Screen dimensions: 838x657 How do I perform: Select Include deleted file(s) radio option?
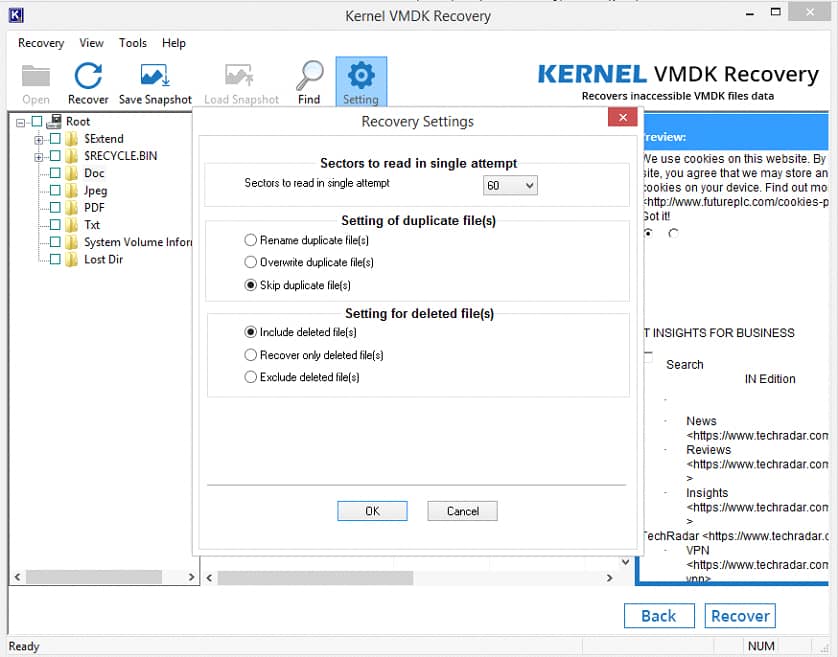tap(250, 332)
